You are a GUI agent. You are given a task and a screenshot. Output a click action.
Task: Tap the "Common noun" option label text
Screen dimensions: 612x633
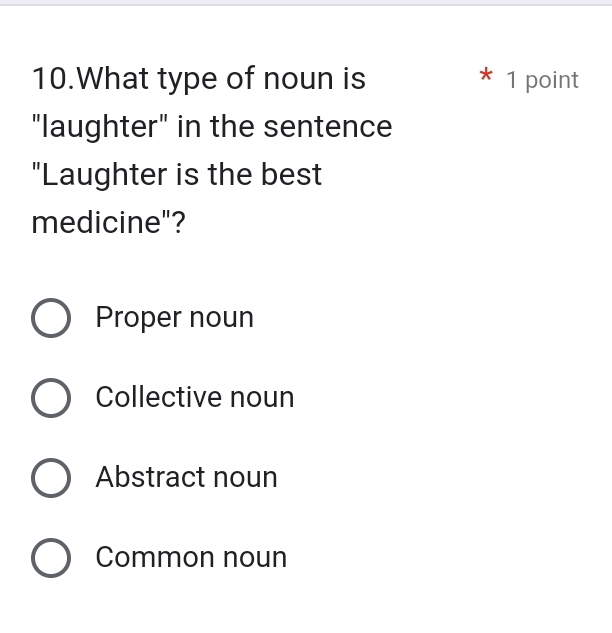pyautogui.click(x=191, y=558)
